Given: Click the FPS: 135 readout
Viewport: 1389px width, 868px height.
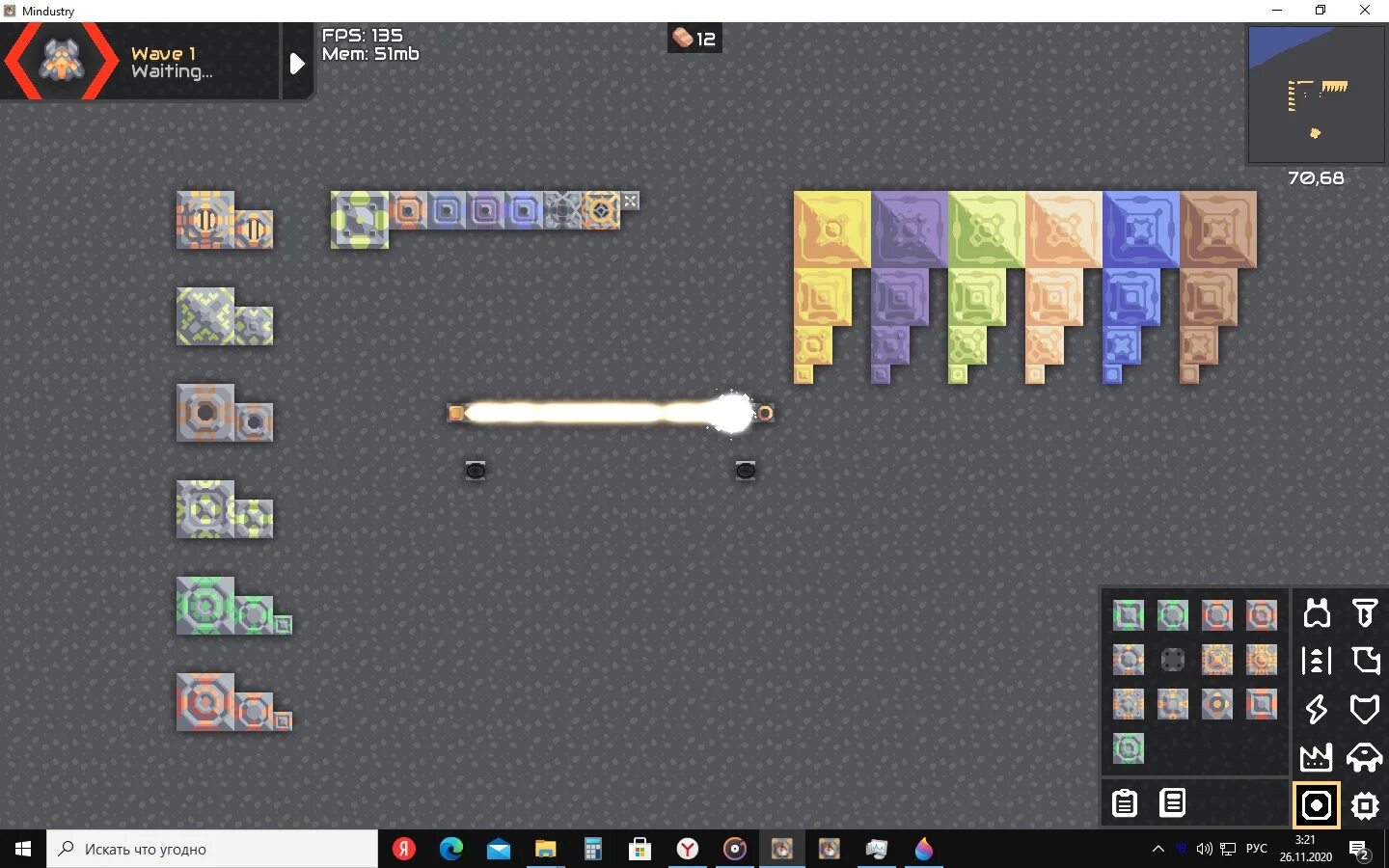Looking at the screenshot, I should (x=363, y=35).
